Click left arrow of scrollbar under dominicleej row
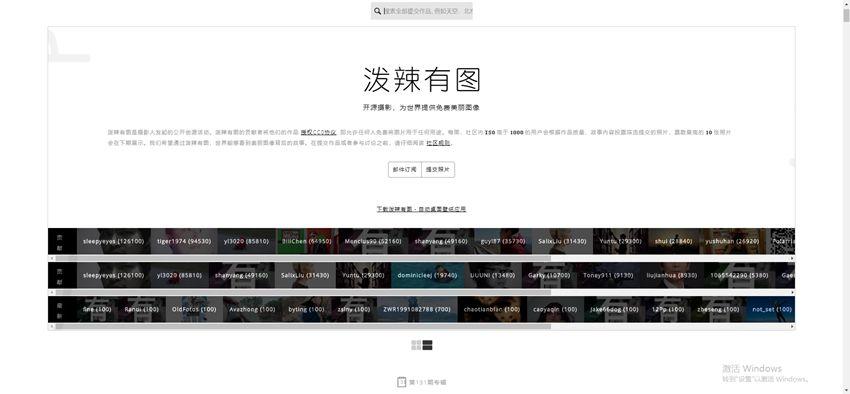Image resolution: width=850 pixels, height=394 pixels. click(51, 293)
